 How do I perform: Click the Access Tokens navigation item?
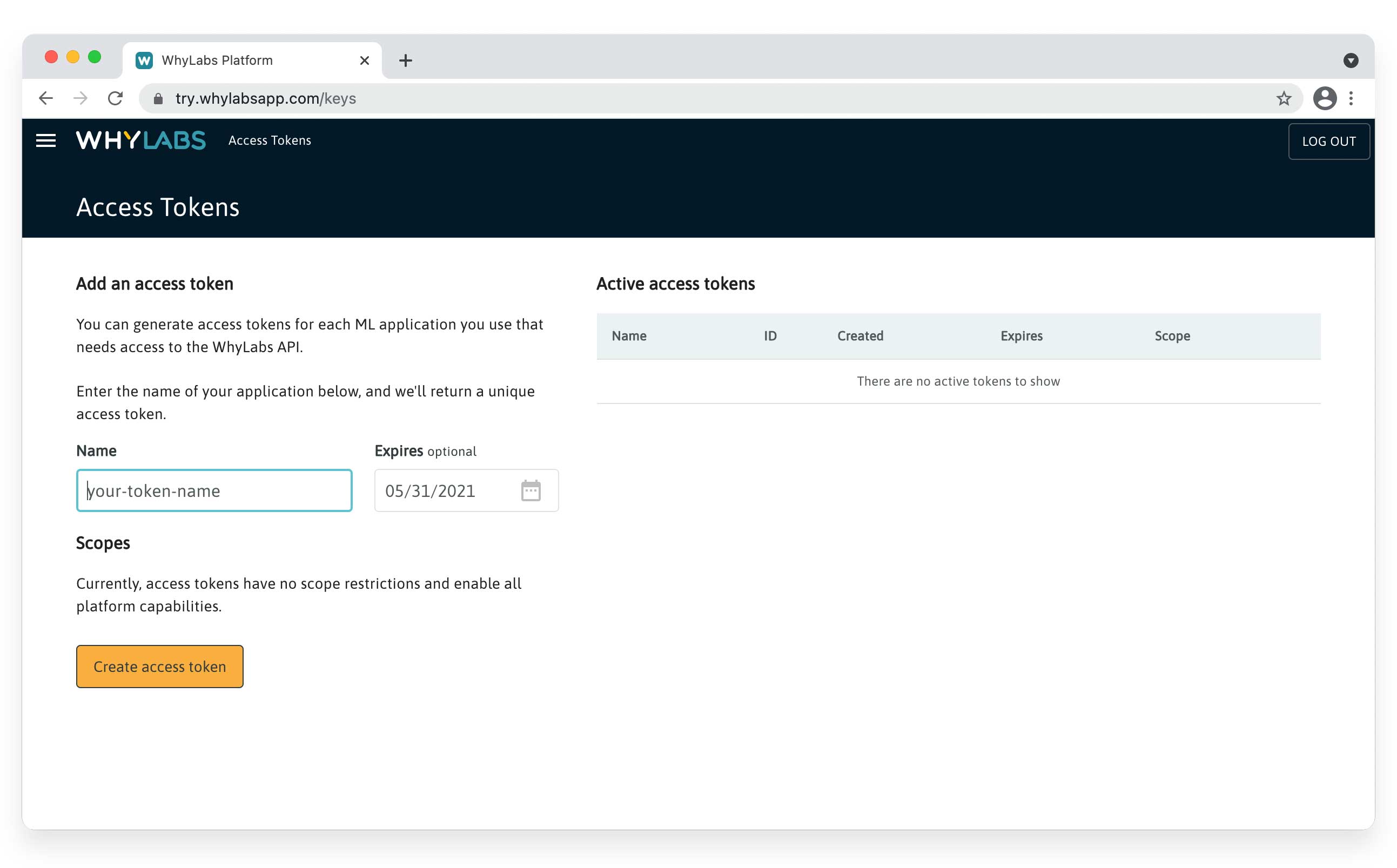pos(269,140)
